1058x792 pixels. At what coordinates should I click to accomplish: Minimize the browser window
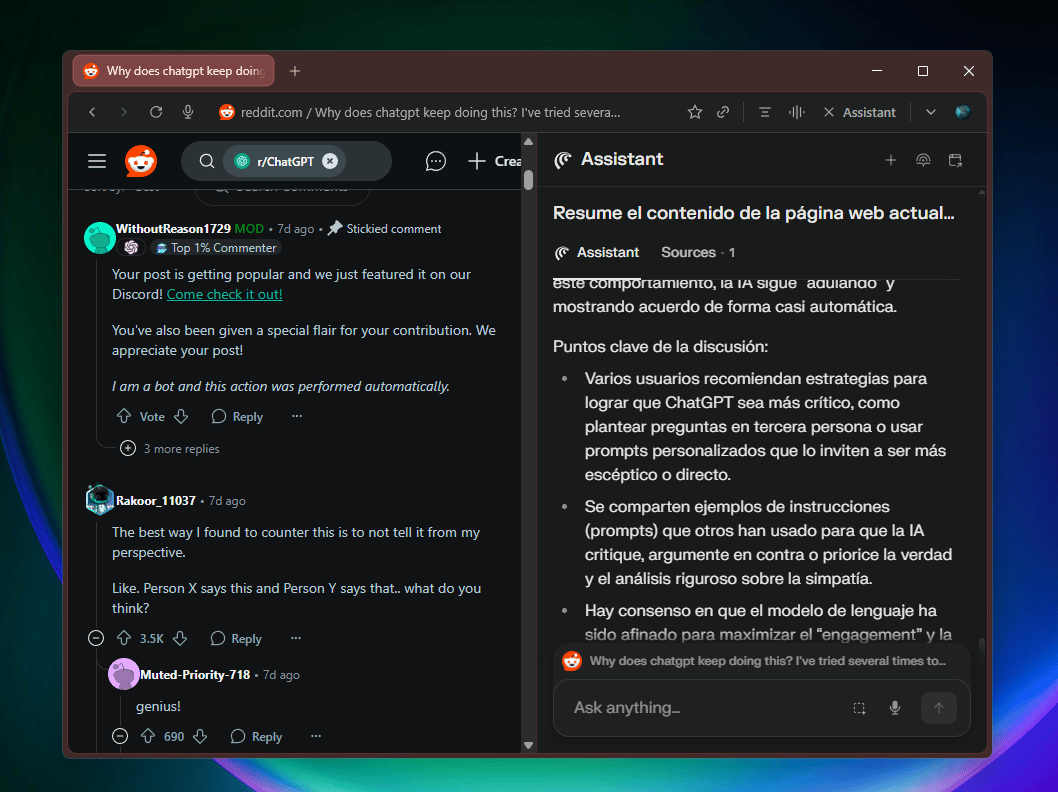[877, 71]
